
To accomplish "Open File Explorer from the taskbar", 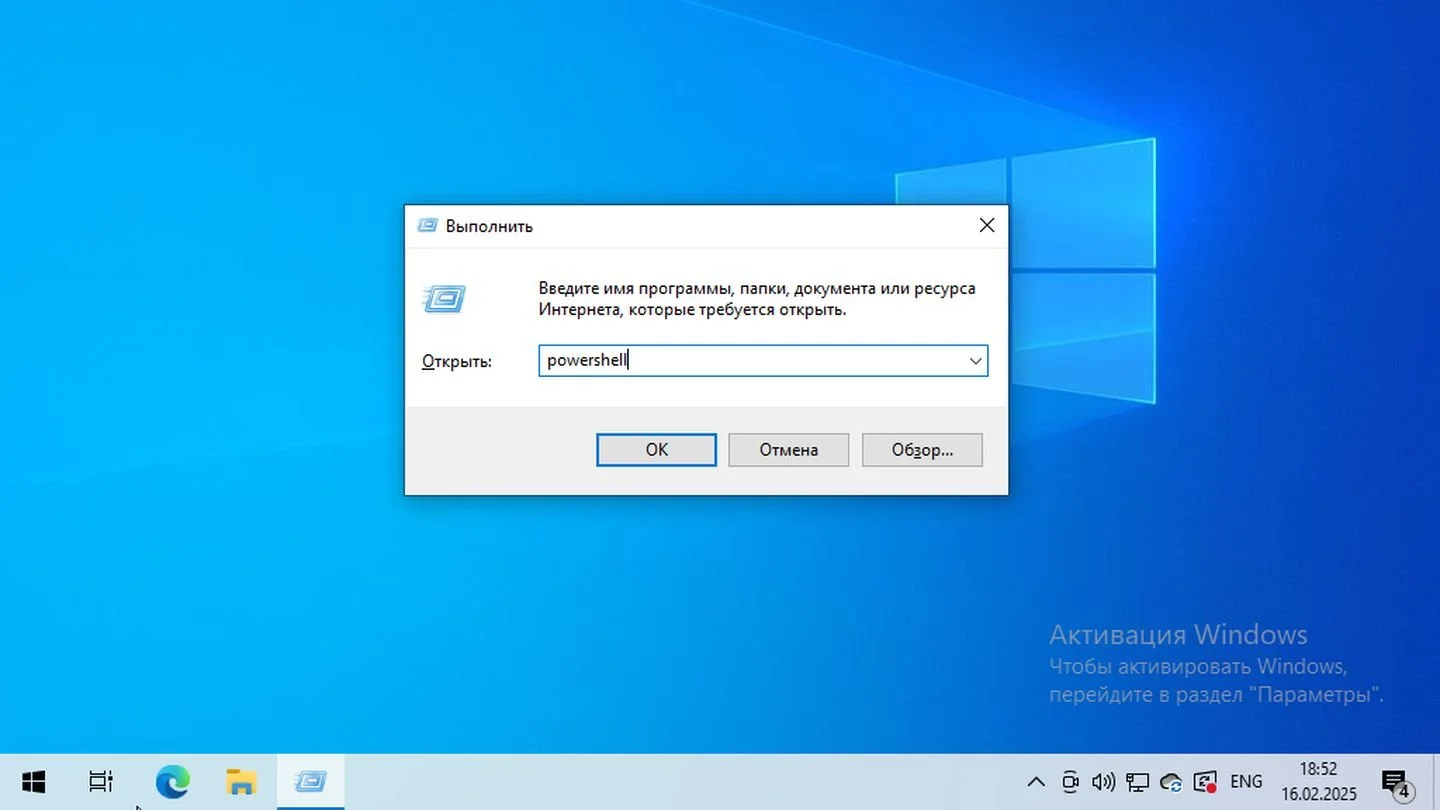I will click(x=241, y=782).
